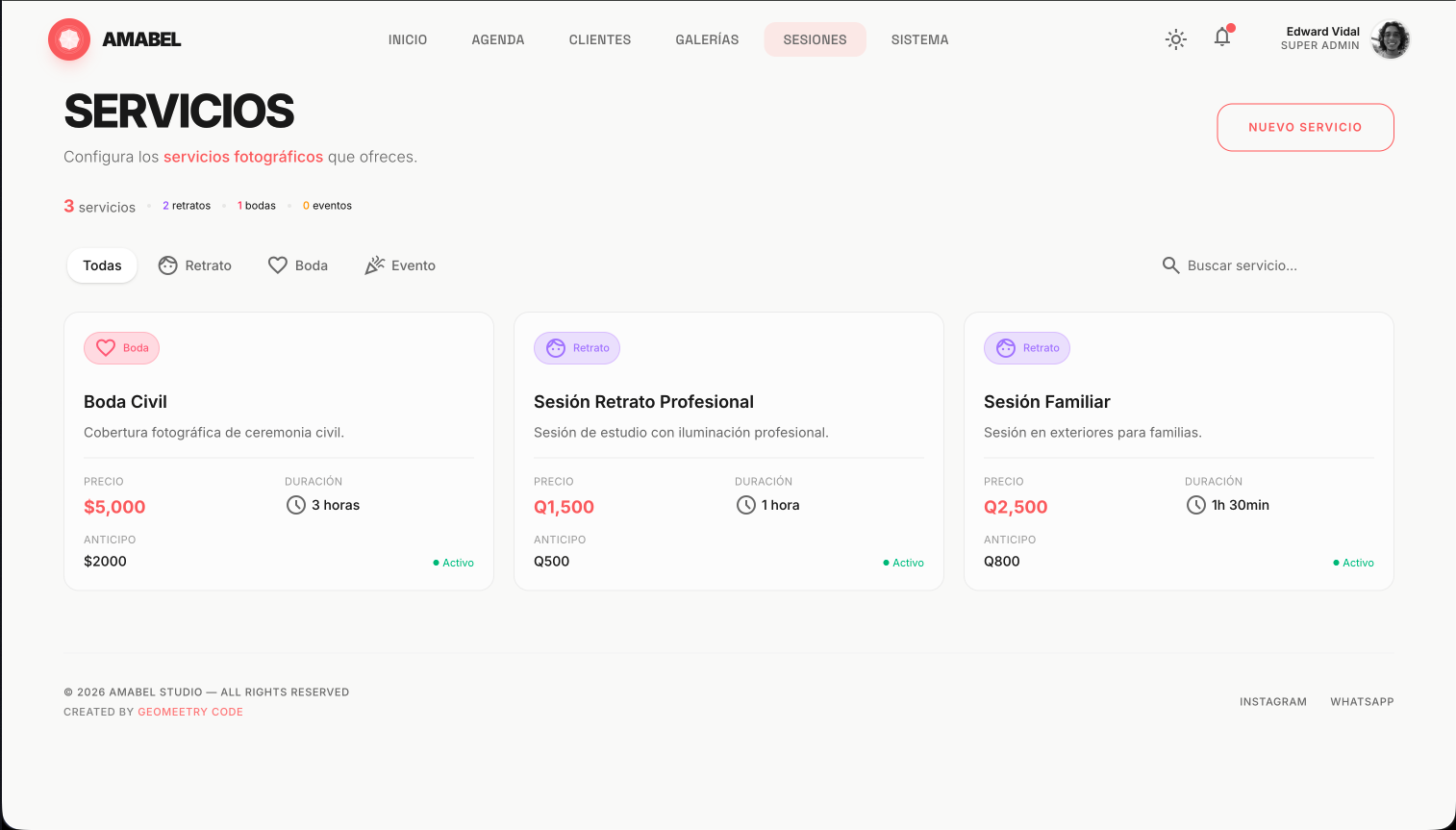Click the magnifier icon in the search bar
Screen dimensions: 1456x830
tap(1170, 264)
